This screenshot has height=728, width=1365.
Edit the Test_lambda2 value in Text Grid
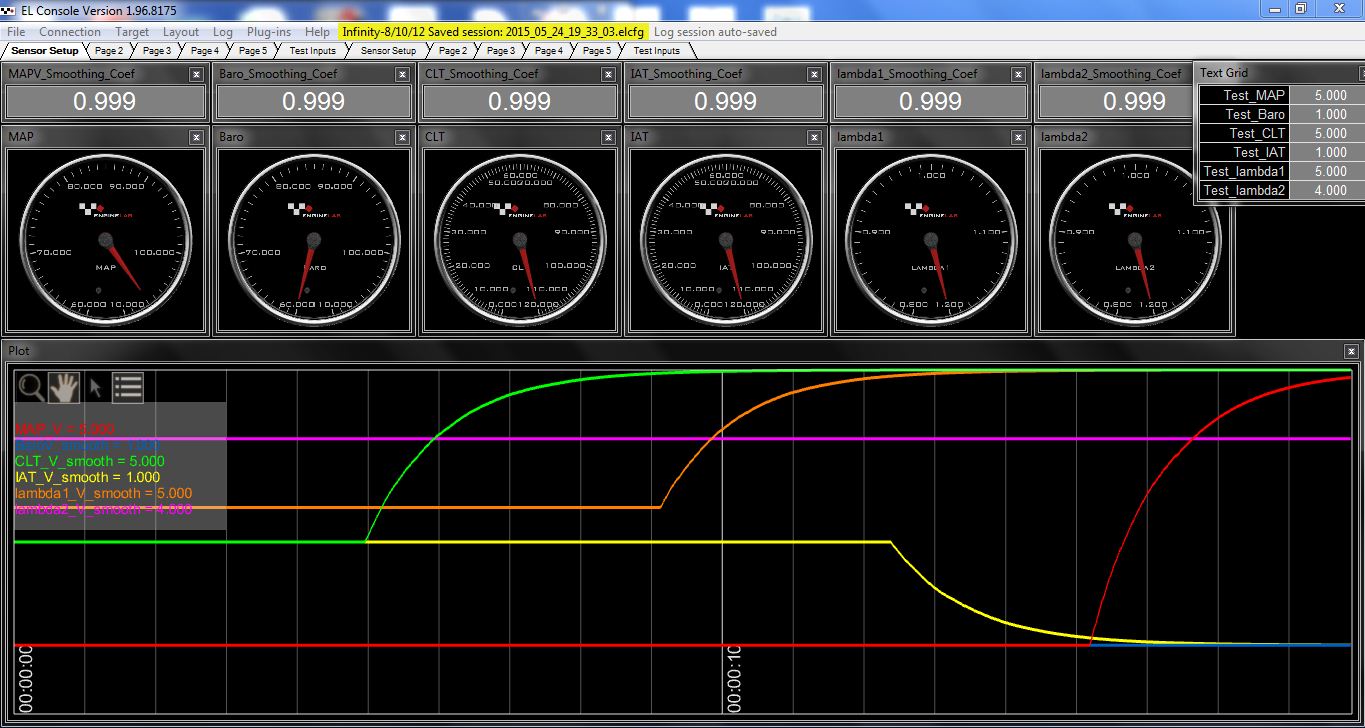[1329, 191]
